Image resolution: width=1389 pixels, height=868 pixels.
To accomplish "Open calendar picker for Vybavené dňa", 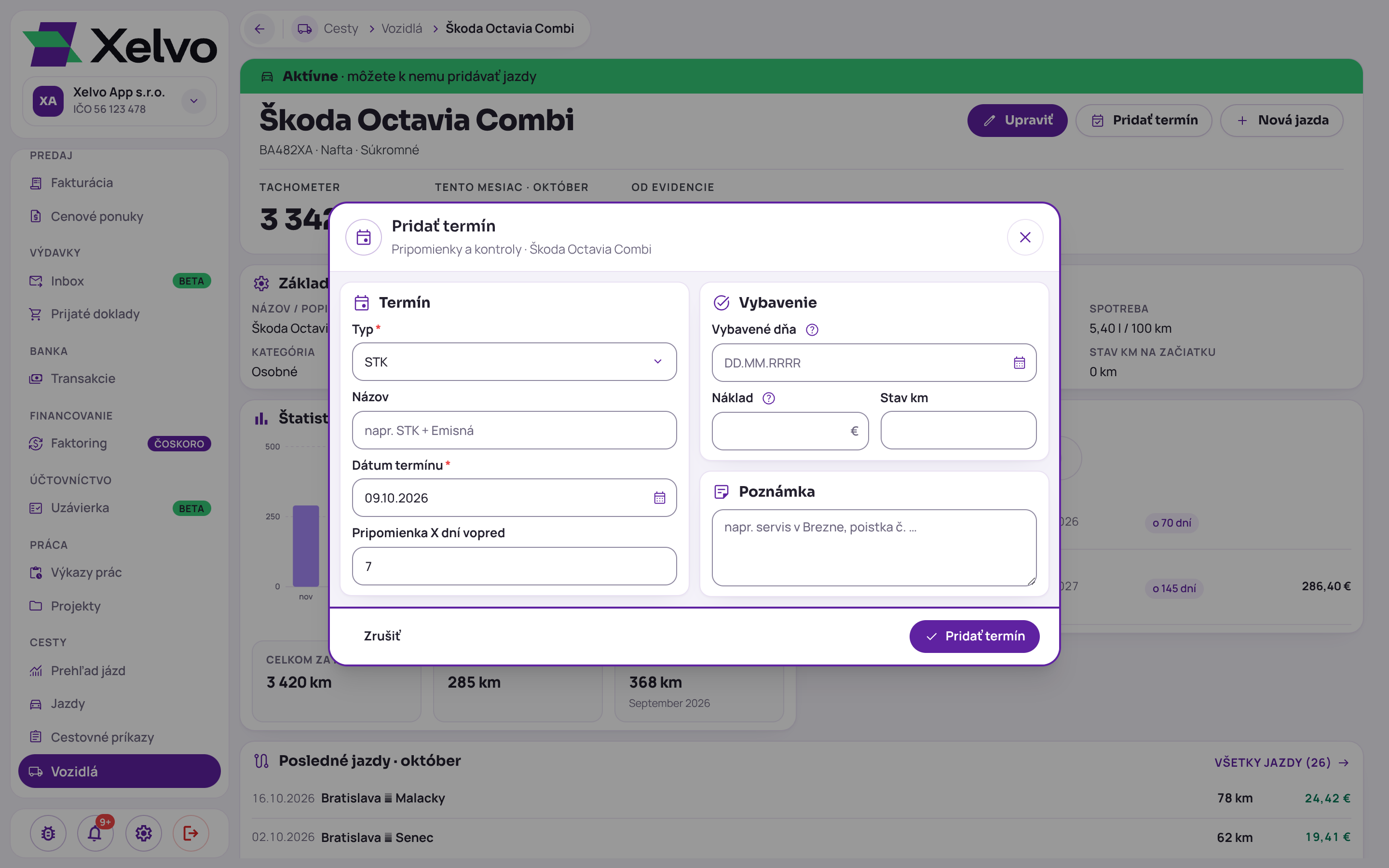I will click(x=1019, y=363).
